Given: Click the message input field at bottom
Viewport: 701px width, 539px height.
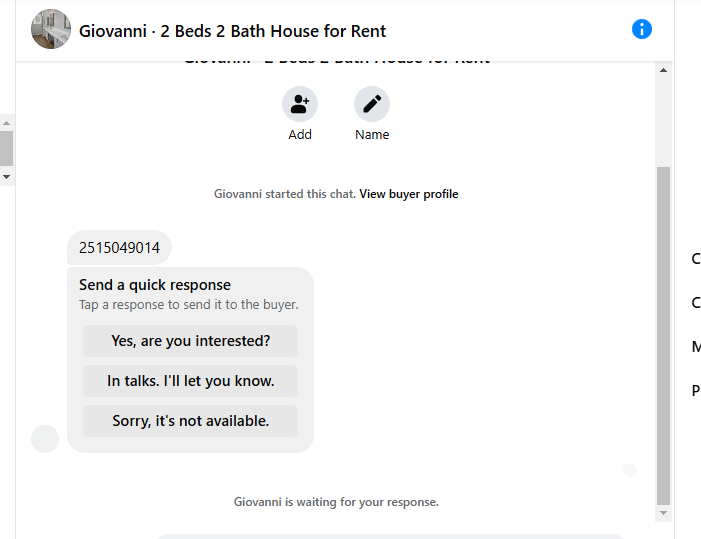Looking at the screenshot, I should click(x=389, y=536).
